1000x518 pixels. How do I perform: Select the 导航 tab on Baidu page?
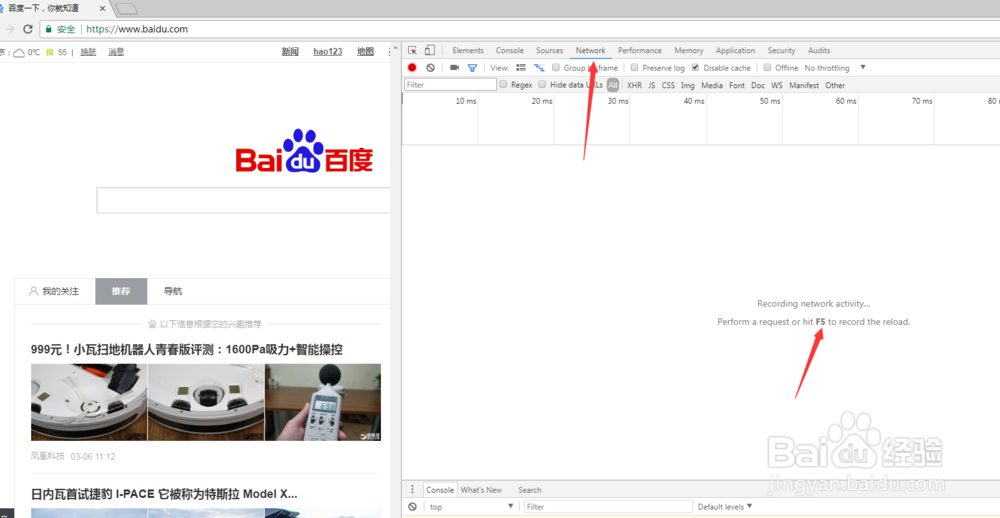(x=172, y=292)
